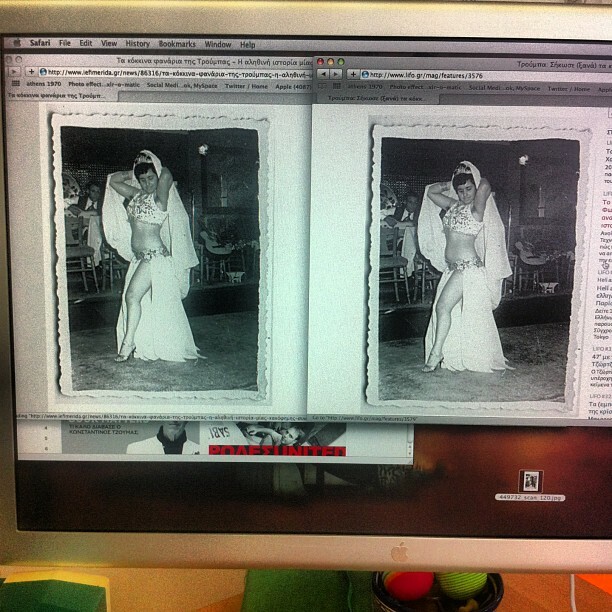This screenshot has height=612, width=612.
Task: Click dancer photo on iefimerida page
Action: click(x=161, y=259)
